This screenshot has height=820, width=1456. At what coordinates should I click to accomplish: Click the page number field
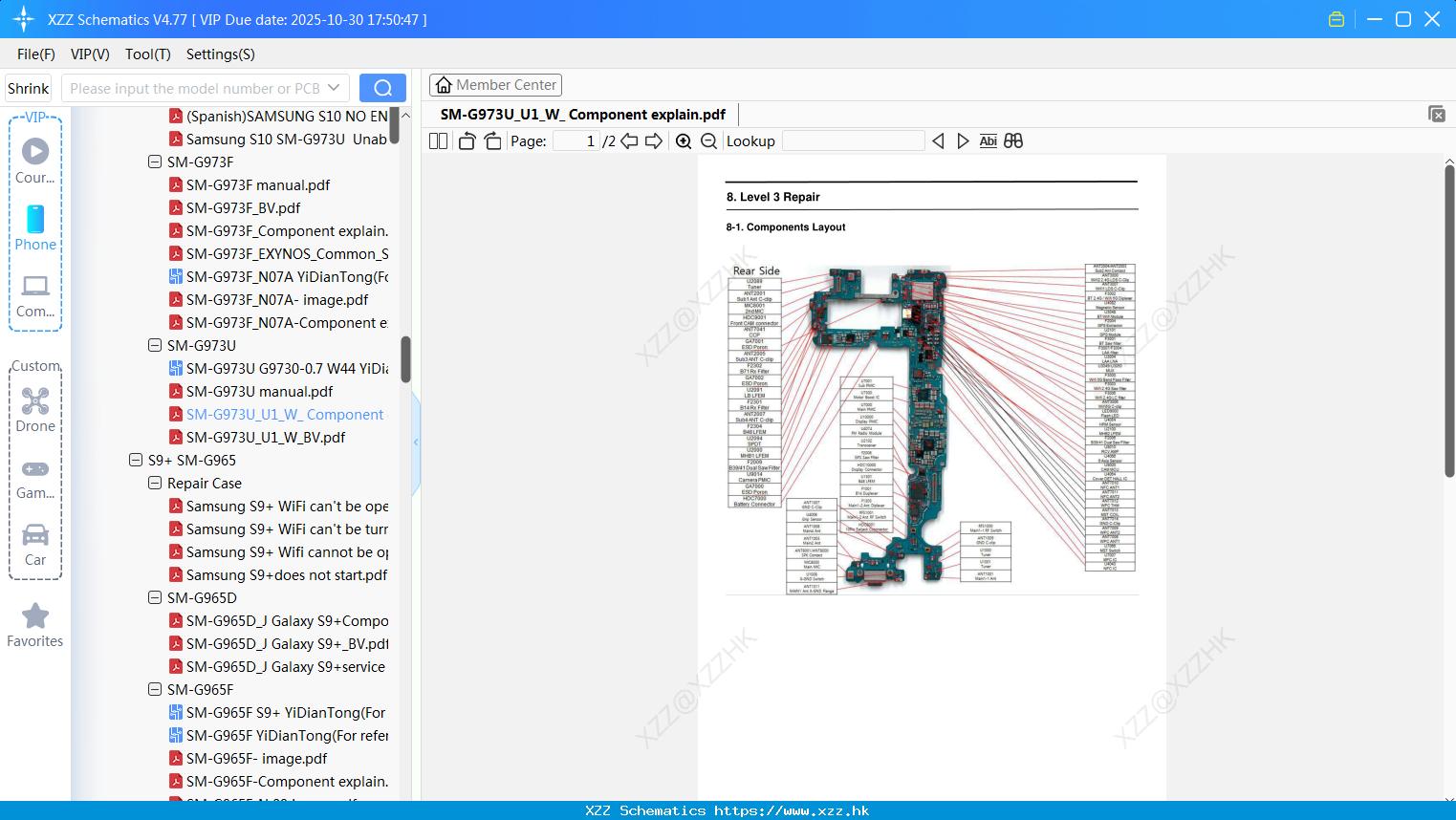576,141
